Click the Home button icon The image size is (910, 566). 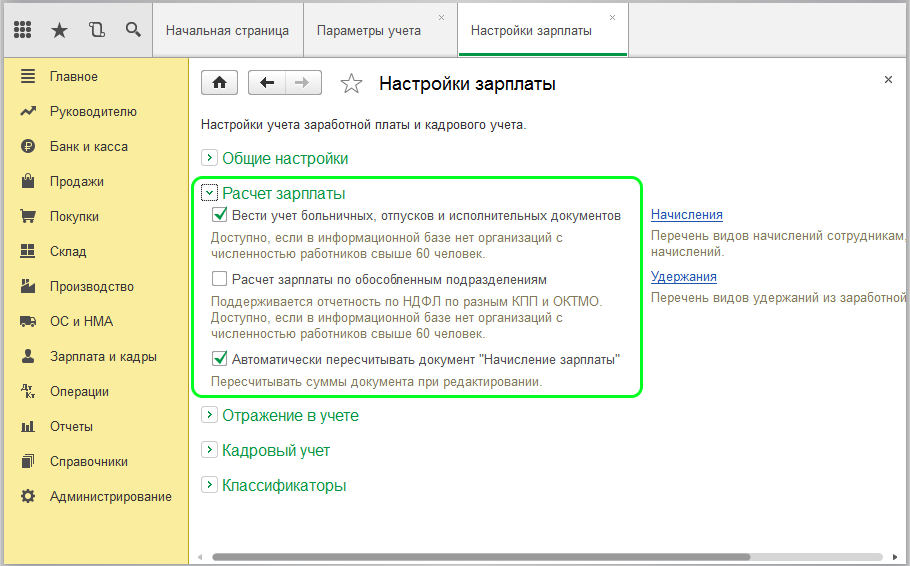[x=220, y=83]
